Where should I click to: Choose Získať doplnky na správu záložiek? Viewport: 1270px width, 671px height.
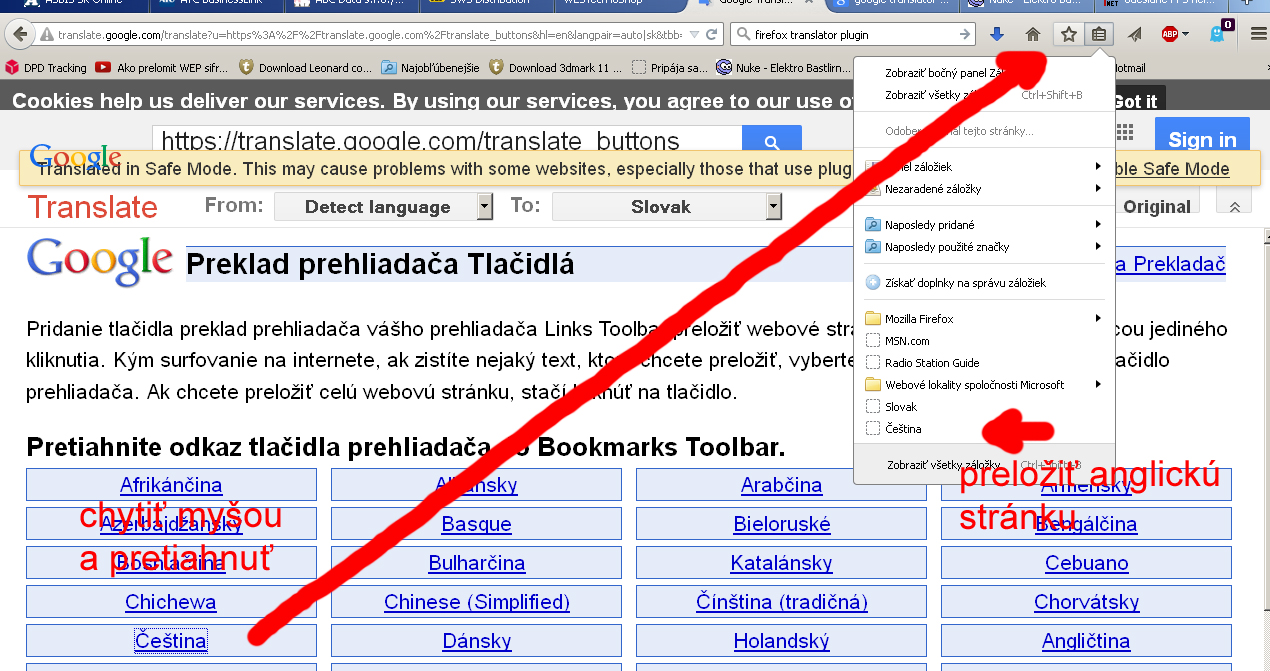click(x=984, y=282)
